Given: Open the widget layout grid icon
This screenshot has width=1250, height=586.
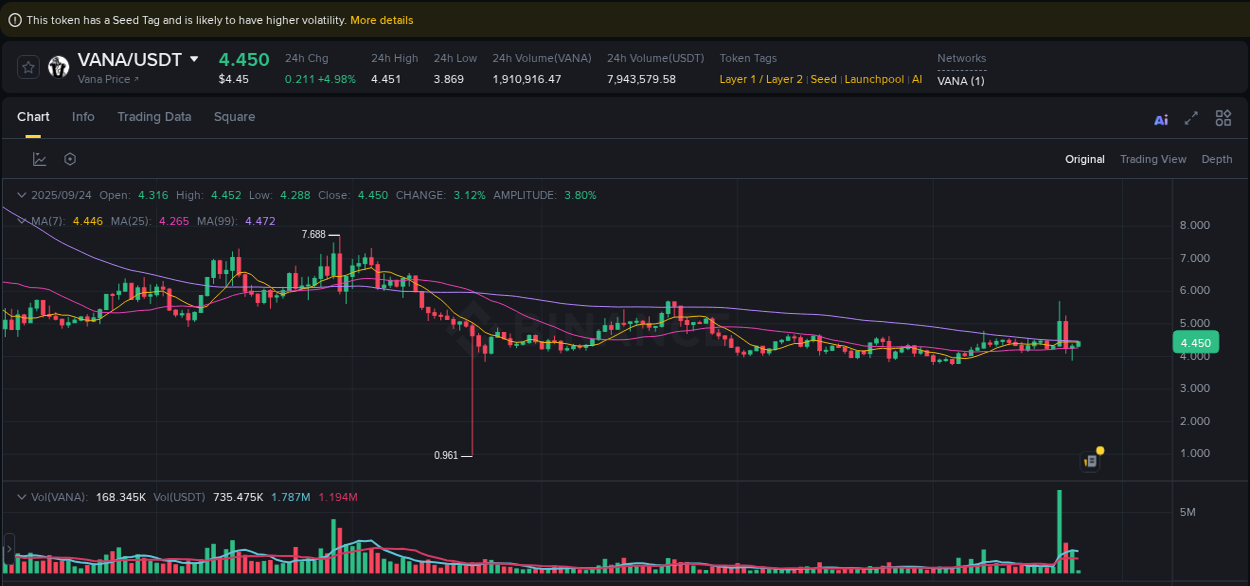Looking at the screenshot, I should coord(1223,117).
